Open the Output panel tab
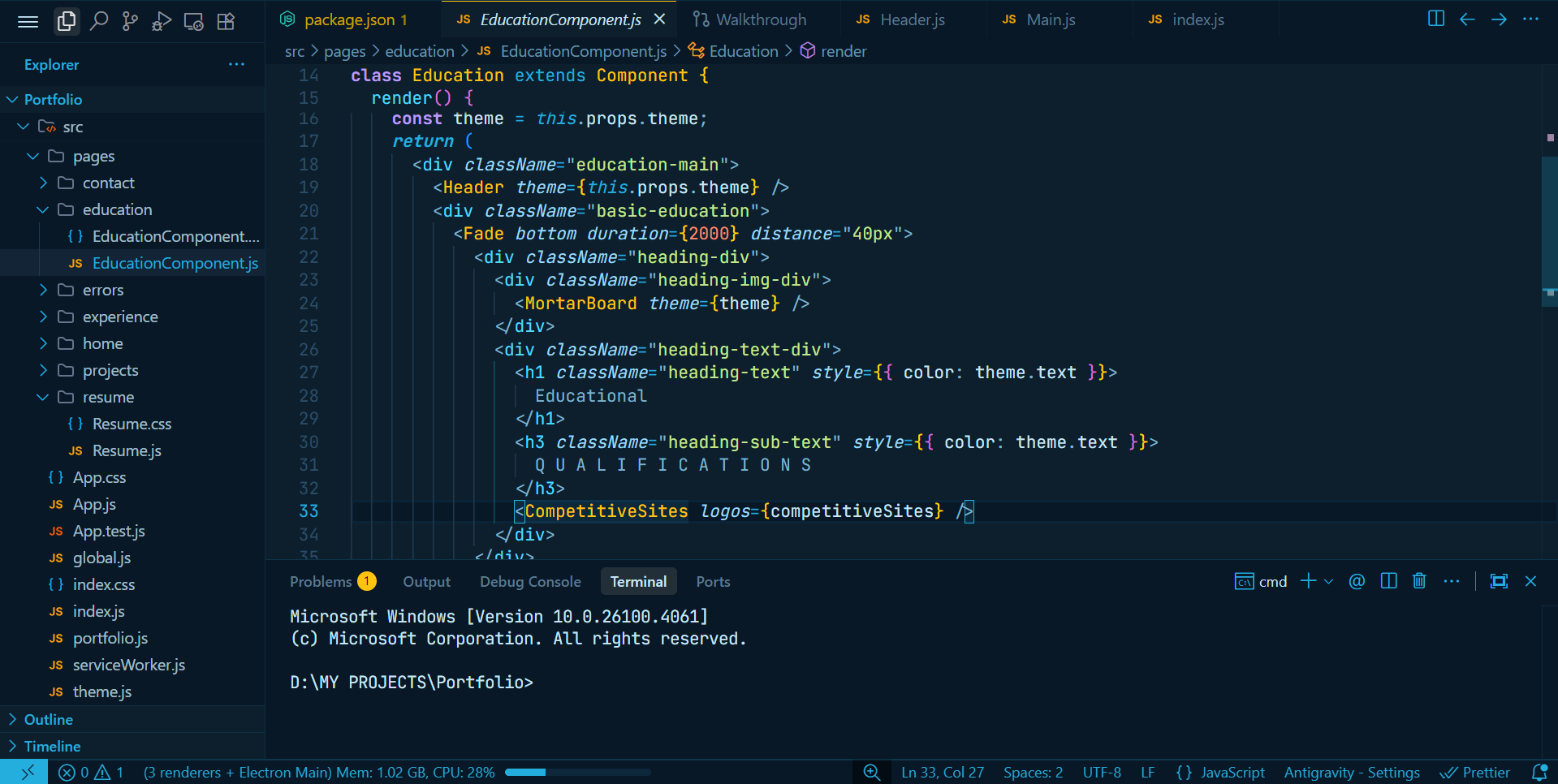The width and height of the screenshot is (1558, 784). tap(426, 581)
